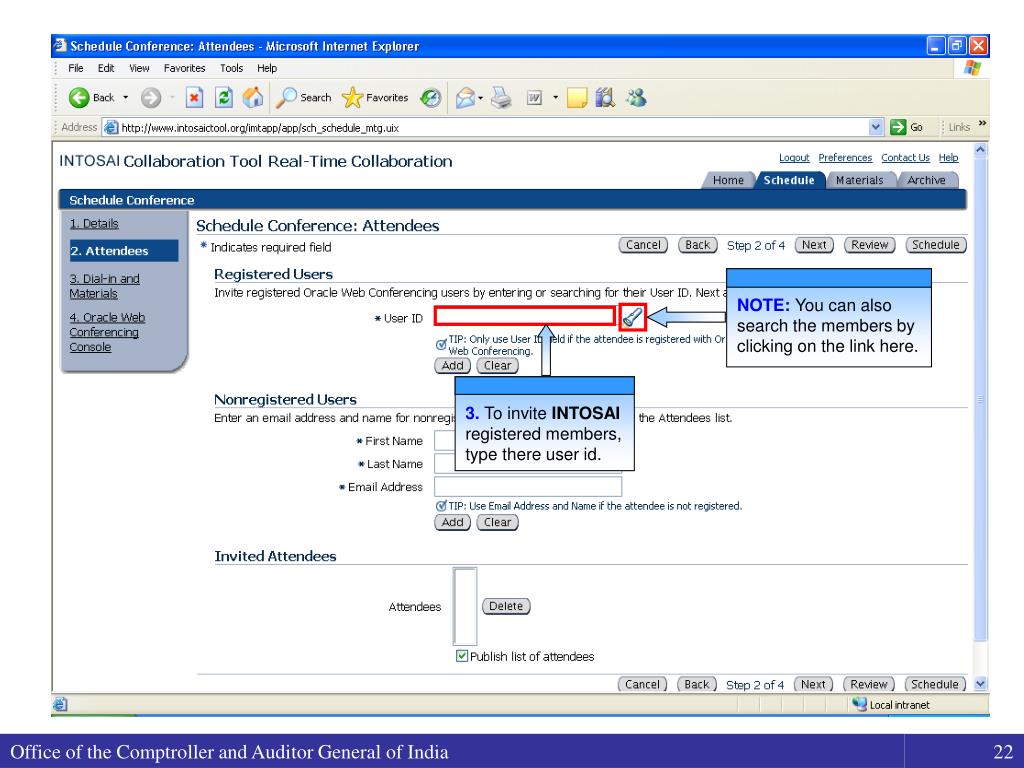Open the Tools menu
Screen dimensions: 1024x768
click(x=232, y=68)
